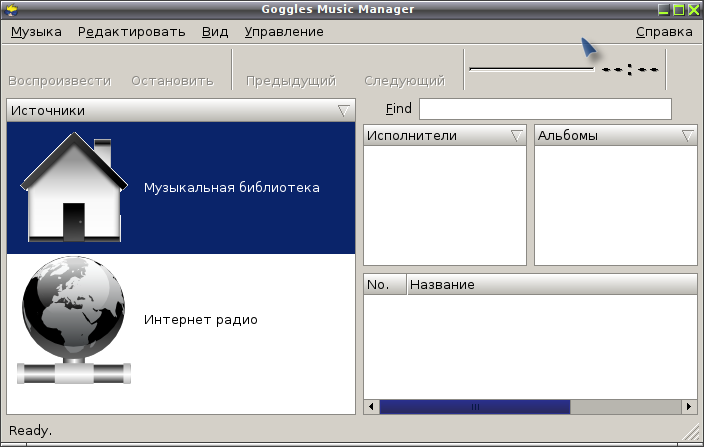This screenshot has height=447, width=704.
Task: Click the Предыдущий track button
Action: (291, 81)
